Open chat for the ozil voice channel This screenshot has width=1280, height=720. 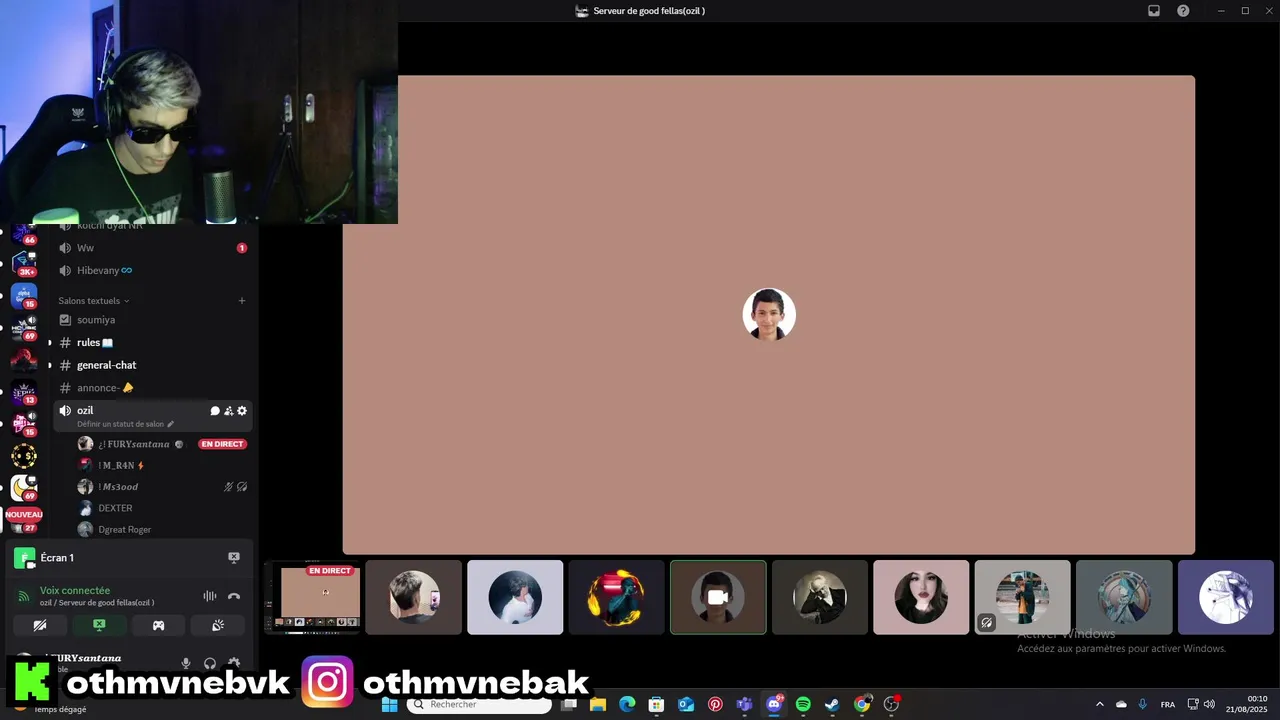point(215,411)
